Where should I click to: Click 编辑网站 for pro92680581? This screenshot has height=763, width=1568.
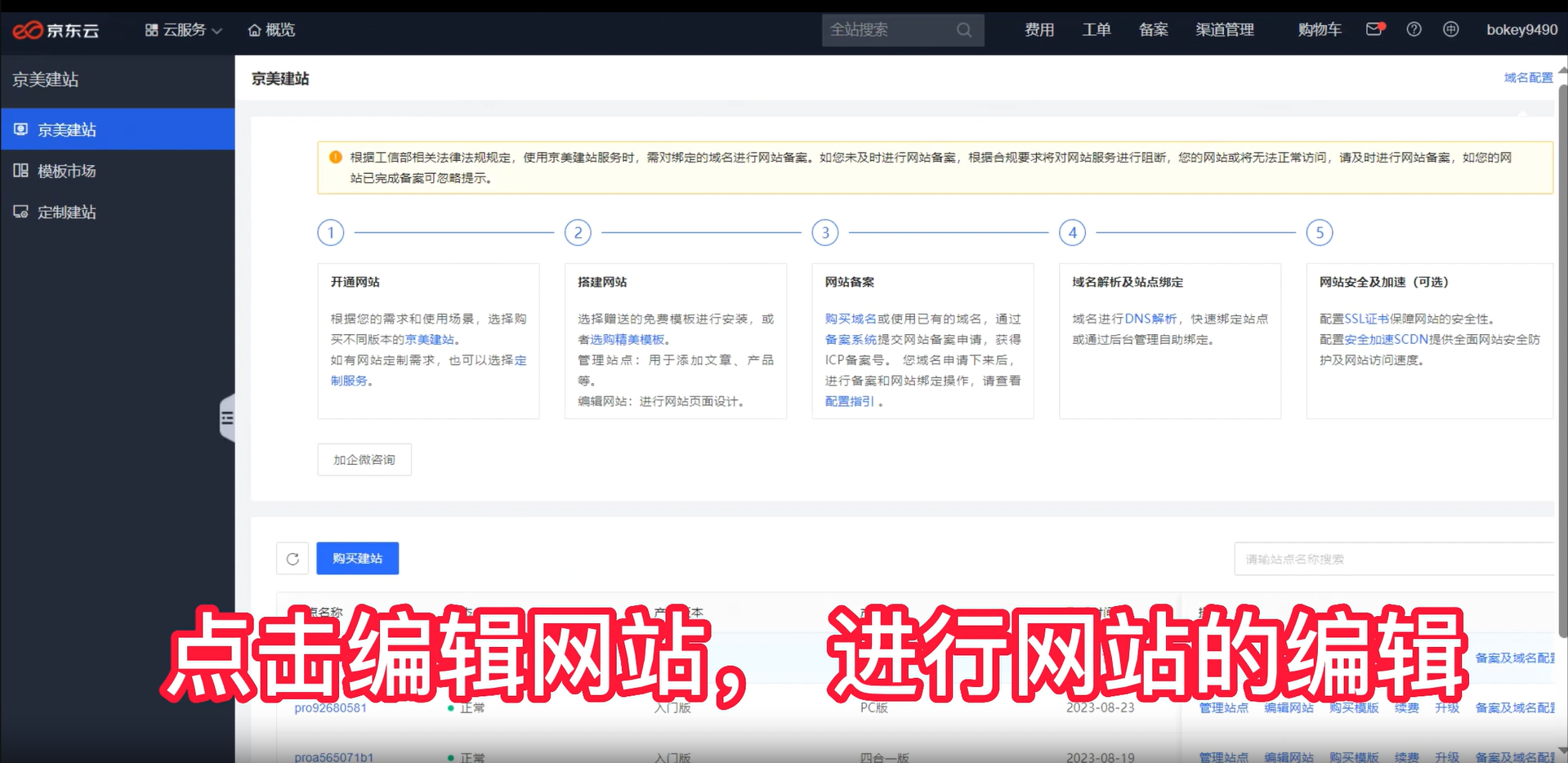tap(1289, 708)
